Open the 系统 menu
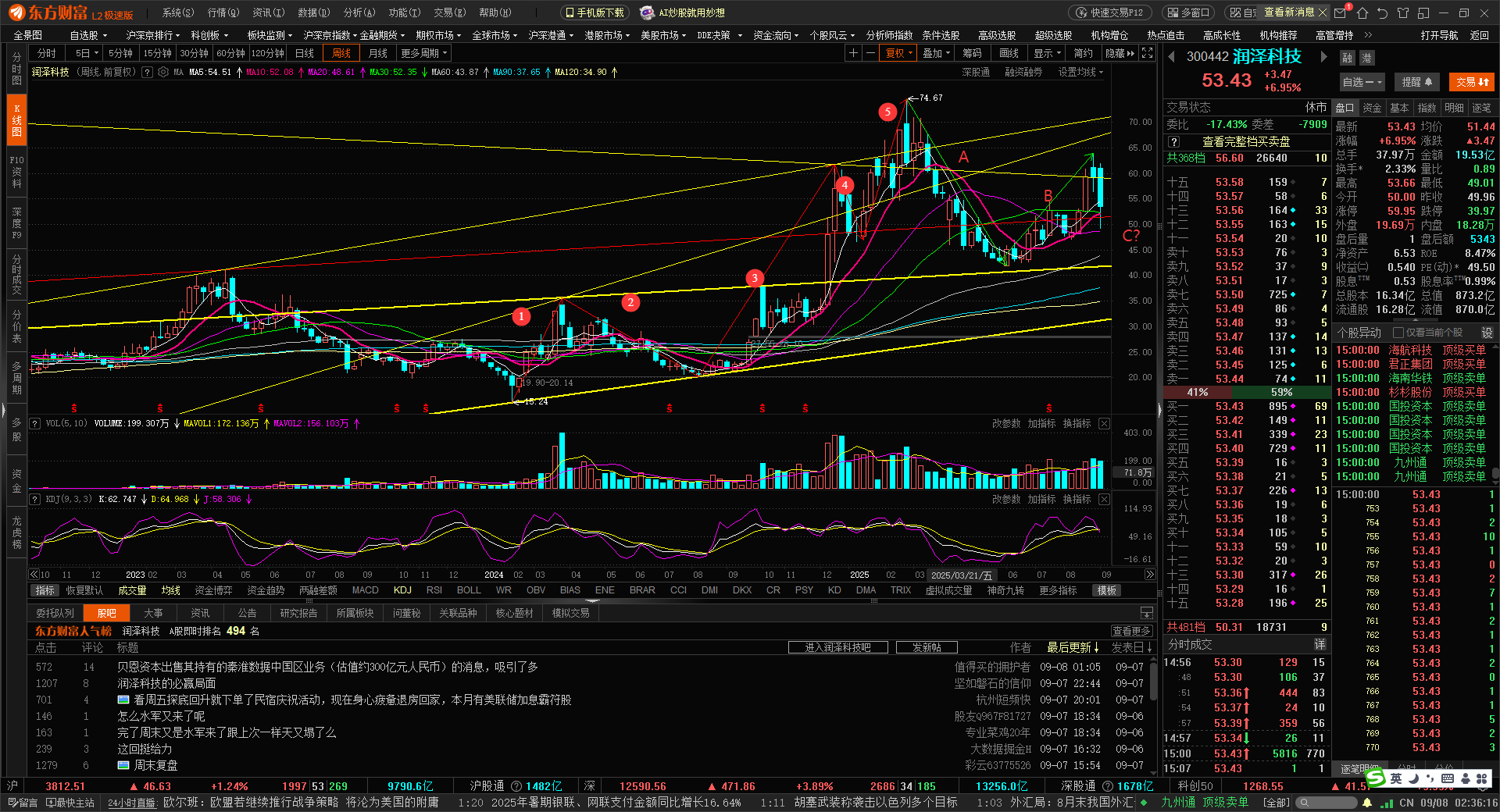This screenshot has height=812, width=1500. pyautogui.click(x=177, y=12)
